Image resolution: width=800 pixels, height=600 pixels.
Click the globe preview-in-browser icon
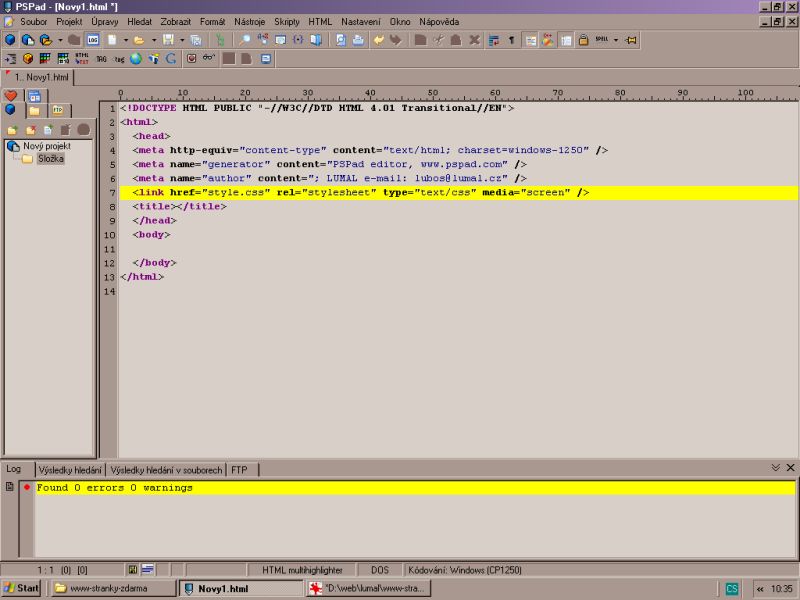point(135,58)
